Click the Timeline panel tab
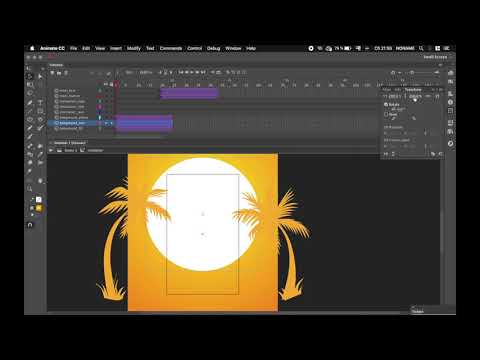480x360 pixels. [x=56, y=65]
